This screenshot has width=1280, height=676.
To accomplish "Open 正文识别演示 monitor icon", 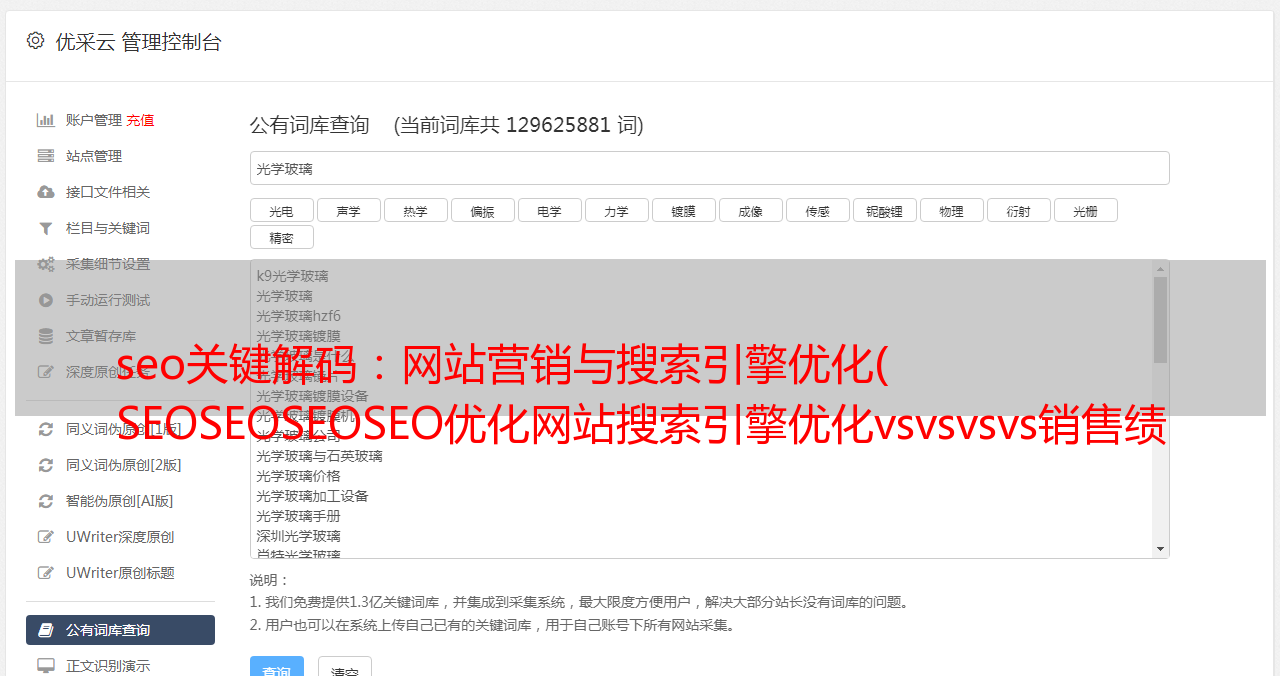I will [46, 666].
